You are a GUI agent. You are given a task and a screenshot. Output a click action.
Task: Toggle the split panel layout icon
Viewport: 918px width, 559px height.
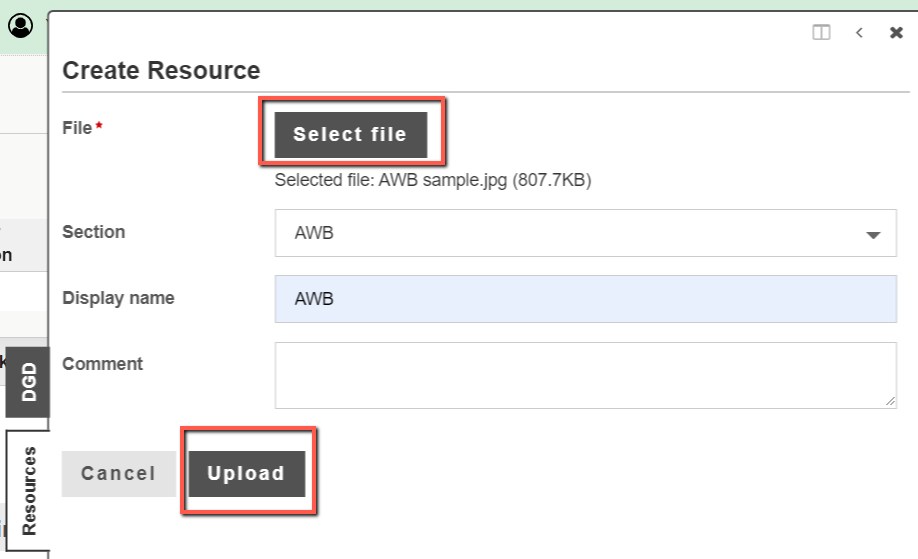click(x=821, y=32)
